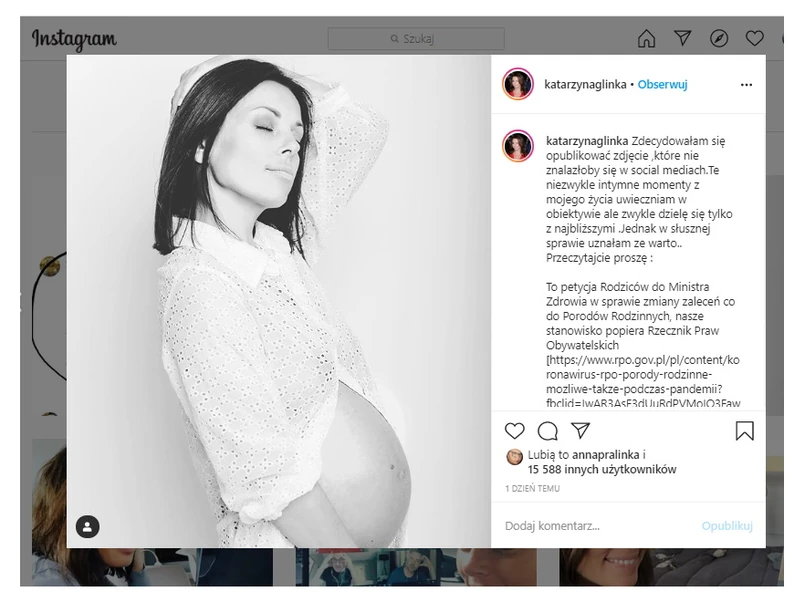View list of 15 588 innych użytkowników
Screen dimensions: 805x602
point(602,470)
